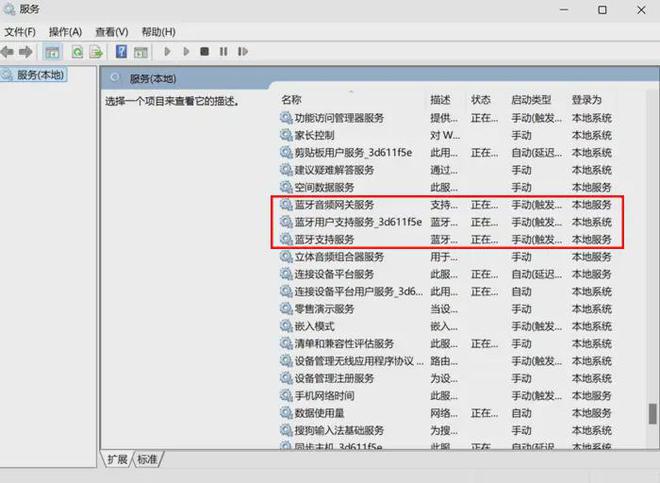
Task: Select the 数据使用量 service
Action: coord(446,413)
